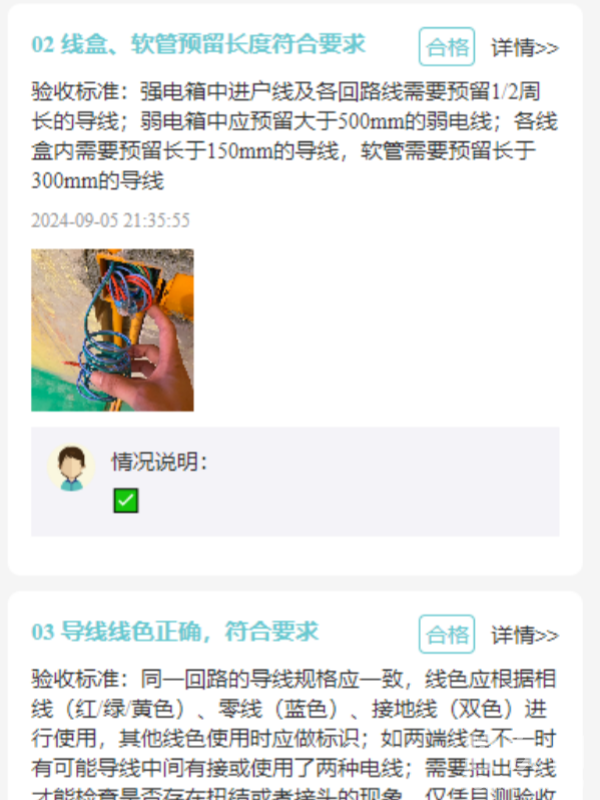600x800 pixels.
Task: Click the 验收标准 line about 同一回路的导线规格
Action: (x=294, y=679)
